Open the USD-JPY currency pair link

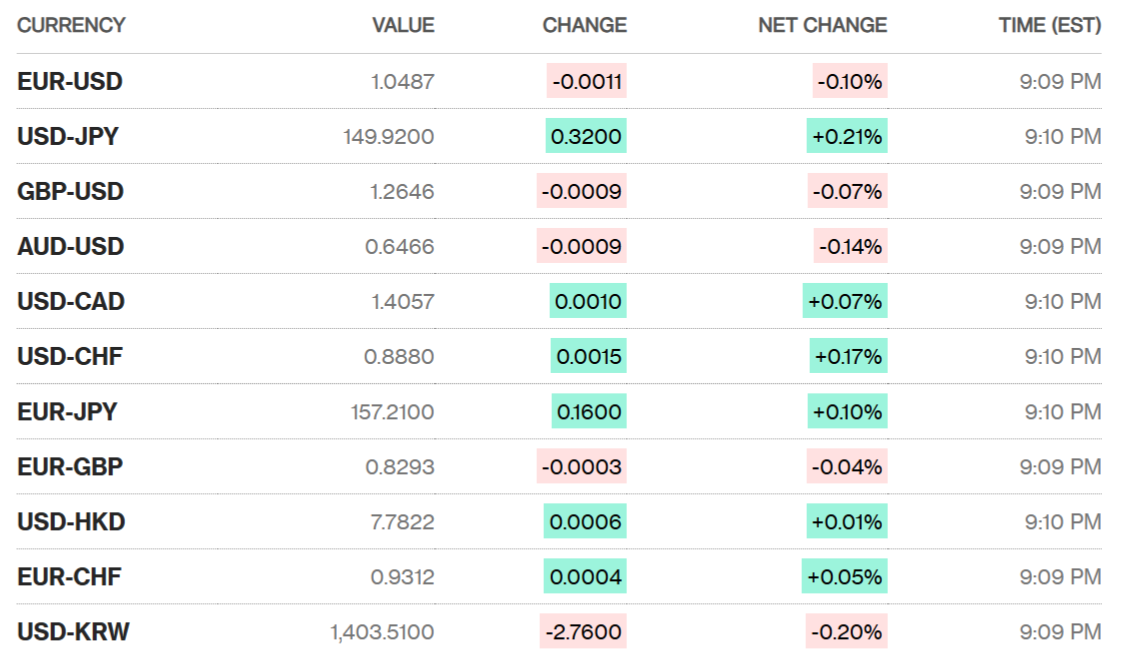click(67, 137)
